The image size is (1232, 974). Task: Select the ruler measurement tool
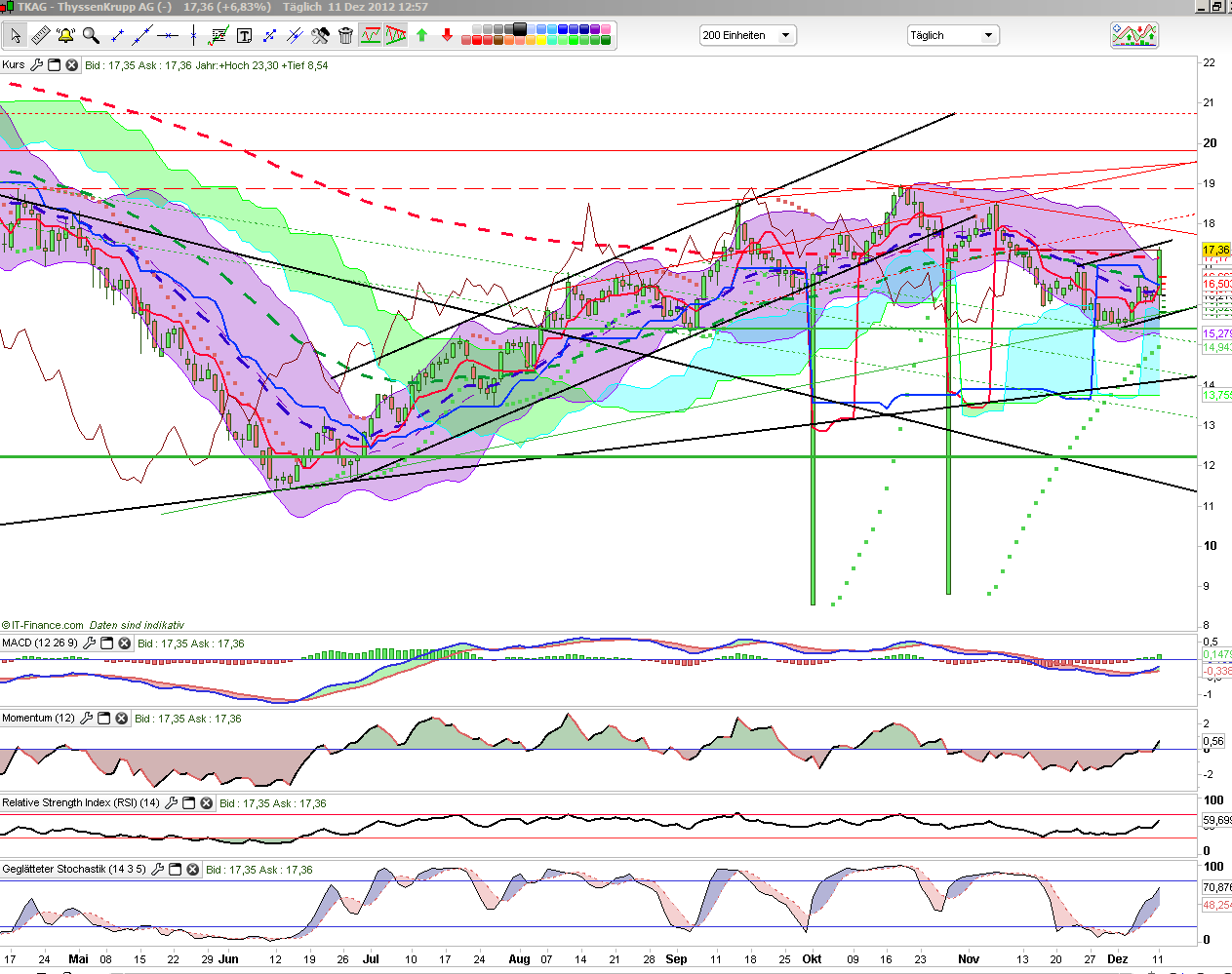tap(40, 35)
